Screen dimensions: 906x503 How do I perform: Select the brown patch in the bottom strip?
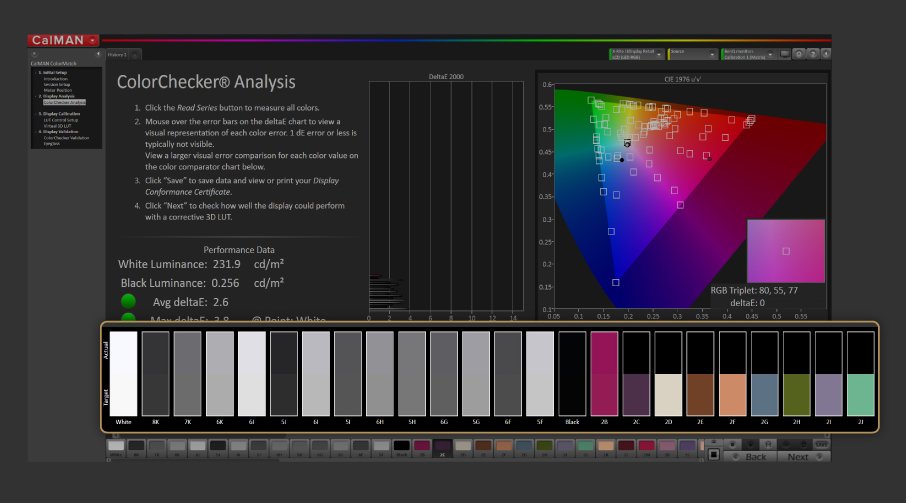pyautogui.click(x=483, y=446)
